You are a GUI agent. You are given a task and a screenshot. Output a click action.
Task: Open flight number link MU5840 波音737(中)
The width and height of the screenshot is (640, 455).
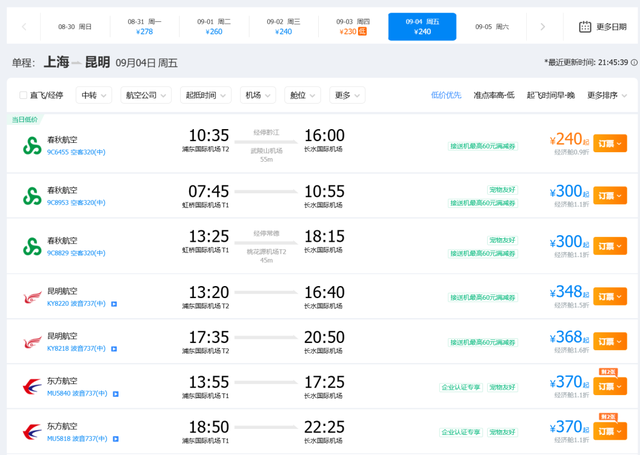(x=77, y=393)
